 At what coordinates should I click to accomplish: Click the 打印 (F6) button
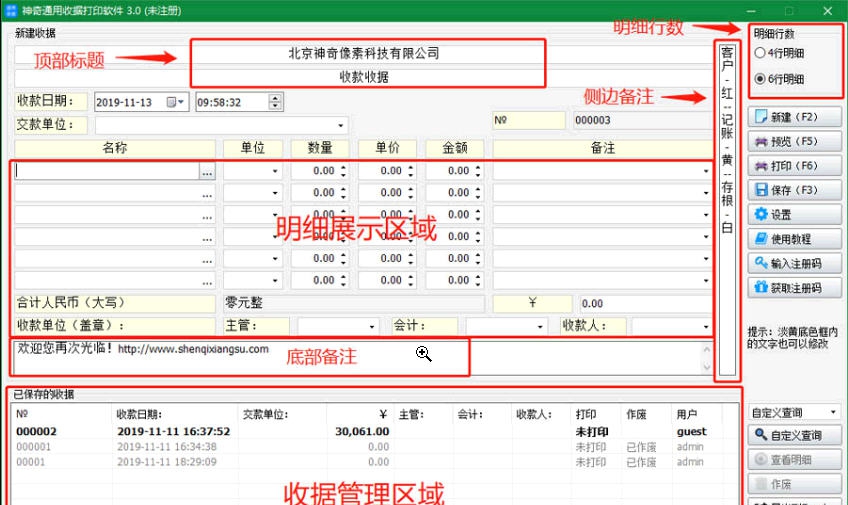pyautogui.click(x=794, y=165)
